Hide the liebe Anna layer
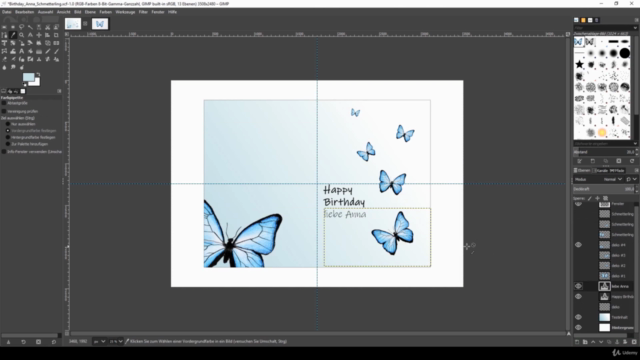 pyautogui.click(x=578, y=286)
